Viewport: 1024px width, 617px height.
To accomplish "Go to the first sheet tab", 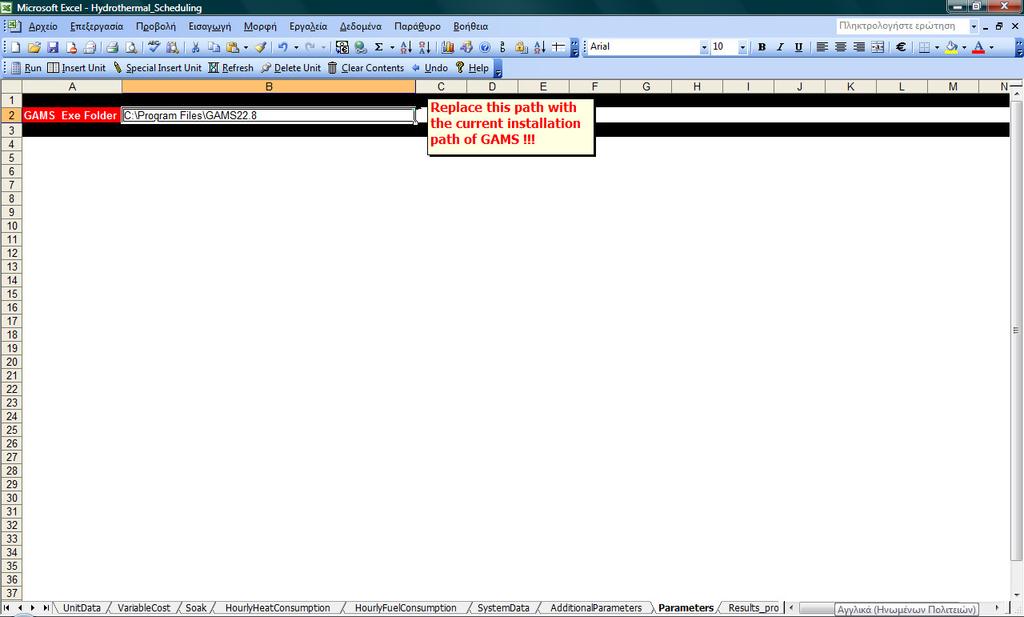I will pyautogui.click(x=7, y=608).
